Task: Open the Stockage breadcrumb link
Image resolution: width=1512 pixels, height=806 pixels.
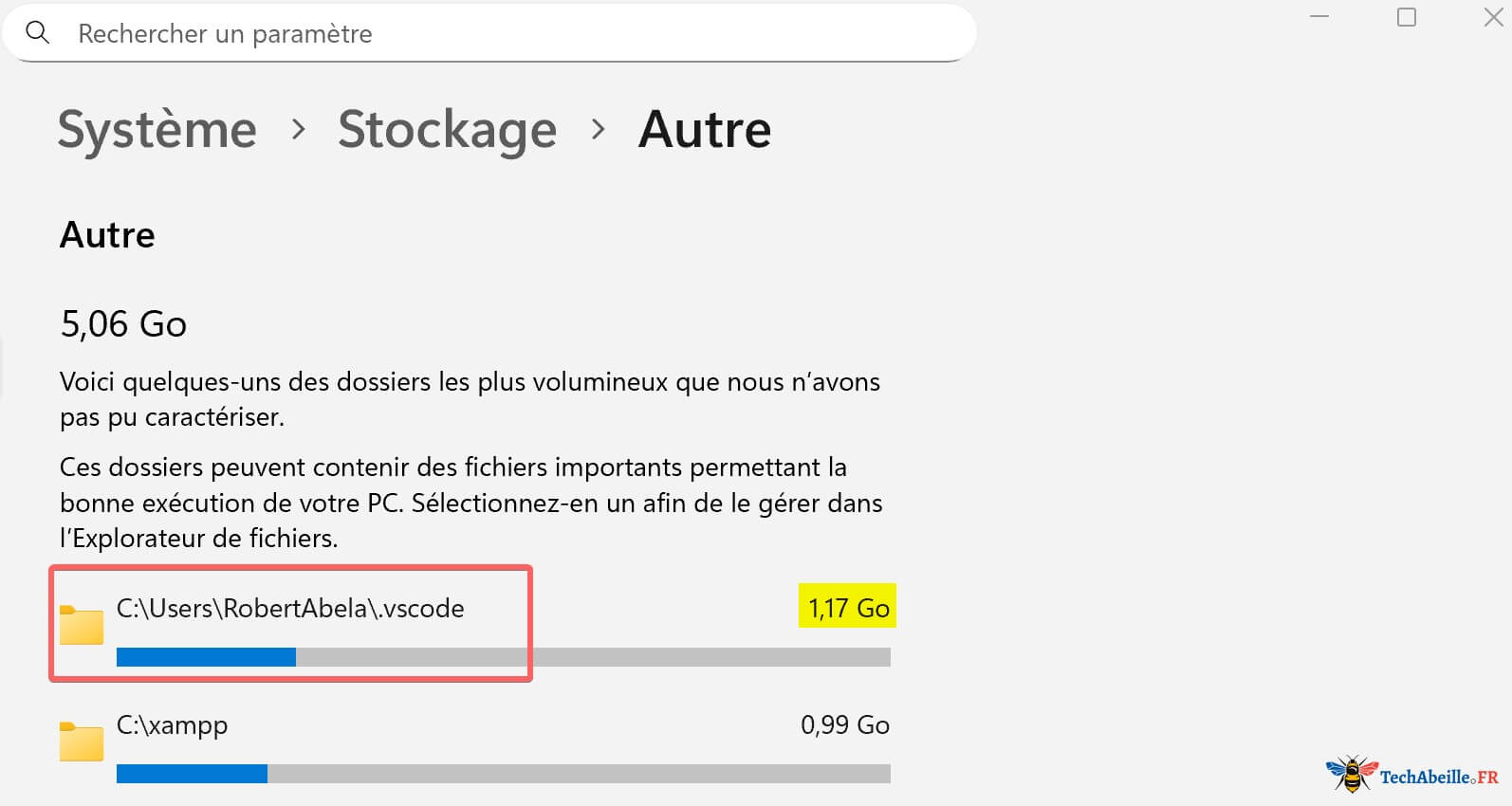Action: point(448,130)
